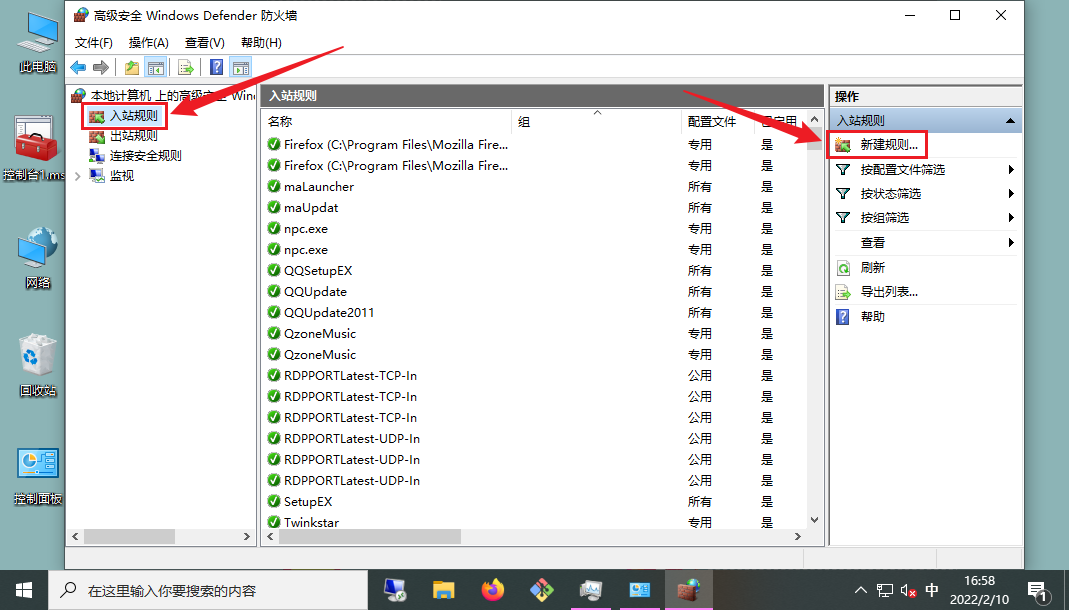The image size is (1069, 610).
Task: Collapse the 入站规则 actions section arrow
Action: tap(1010, 121)
